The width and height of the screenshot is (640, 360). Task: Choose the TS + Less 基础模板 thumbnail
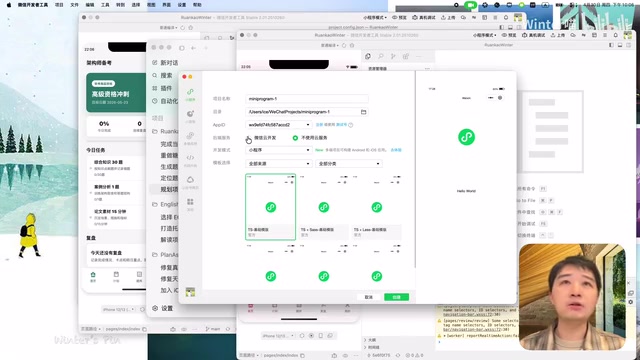coord(377,207)
